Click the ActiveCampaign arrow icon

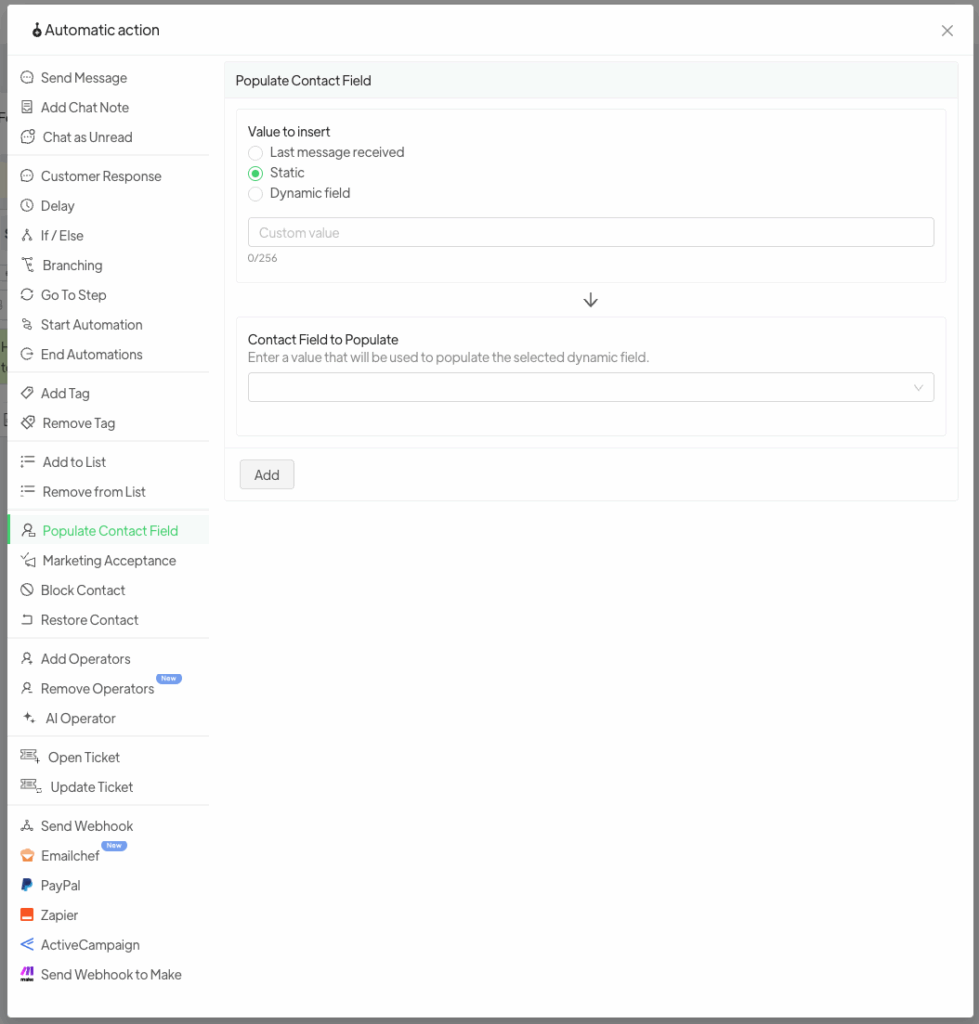(x=27, y=945)
